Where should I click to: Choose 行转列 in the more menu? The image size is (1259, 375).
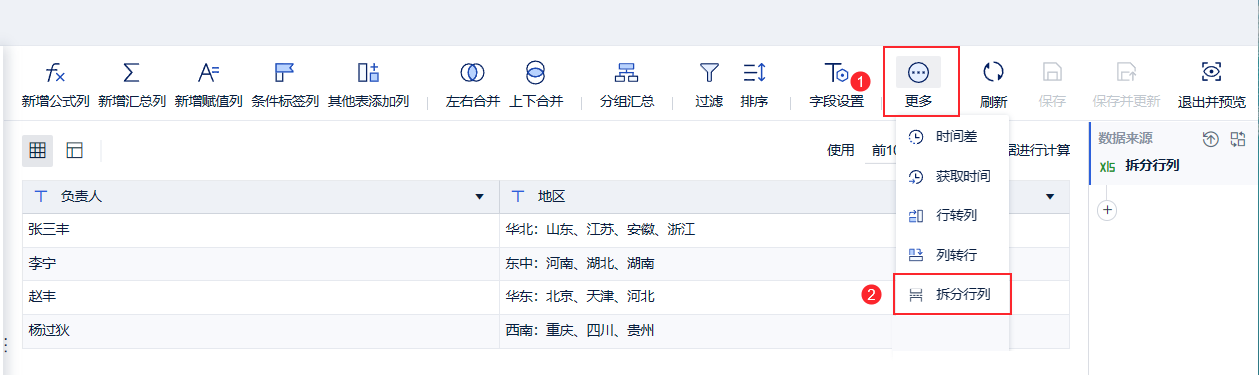(x=953, y=215)
